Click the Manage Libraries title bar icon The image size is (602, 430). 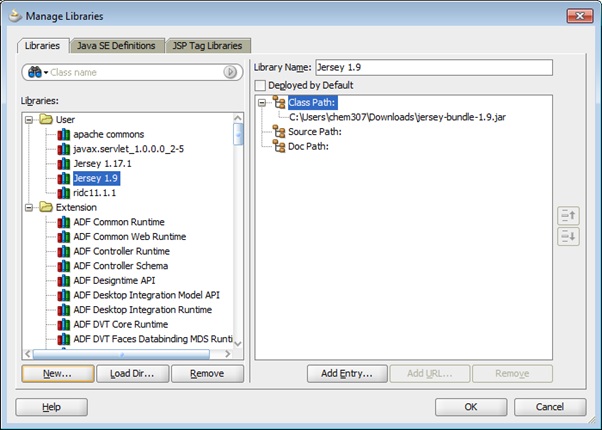15,16
